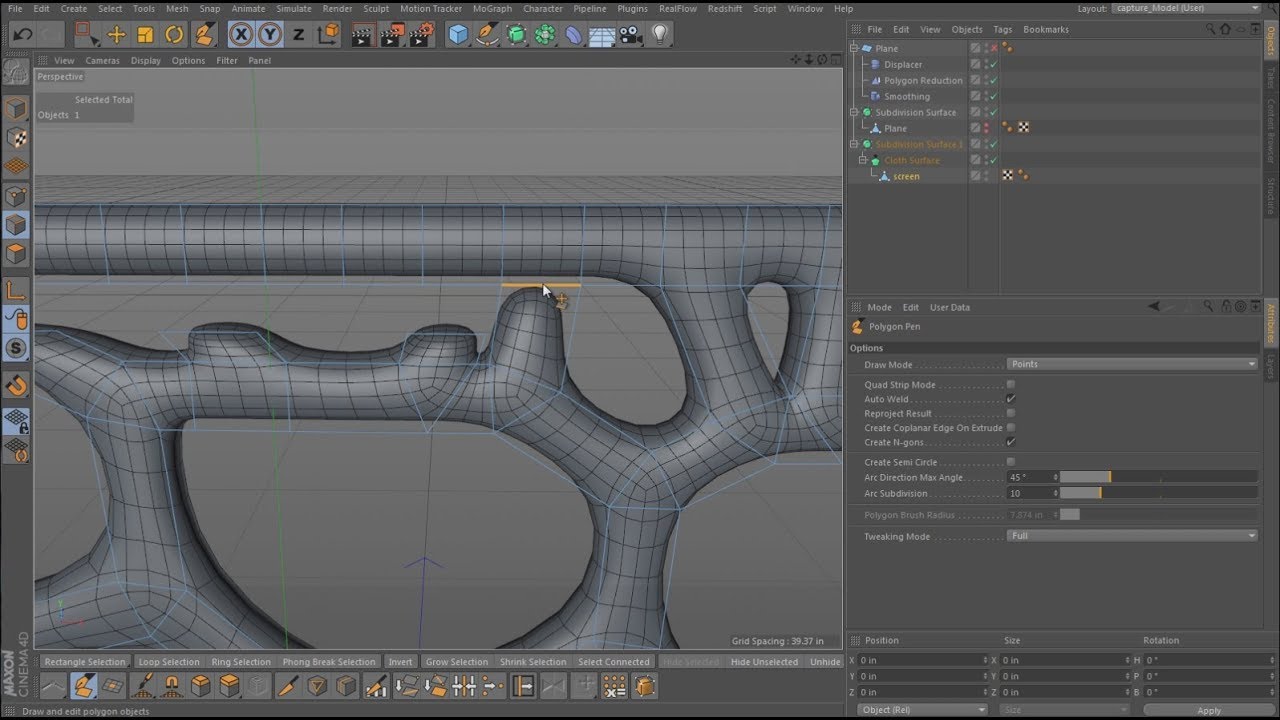Disable the Displacer enable checkmark
Image resolution: width=1280 pixels, height=720 pixels.
993,65
